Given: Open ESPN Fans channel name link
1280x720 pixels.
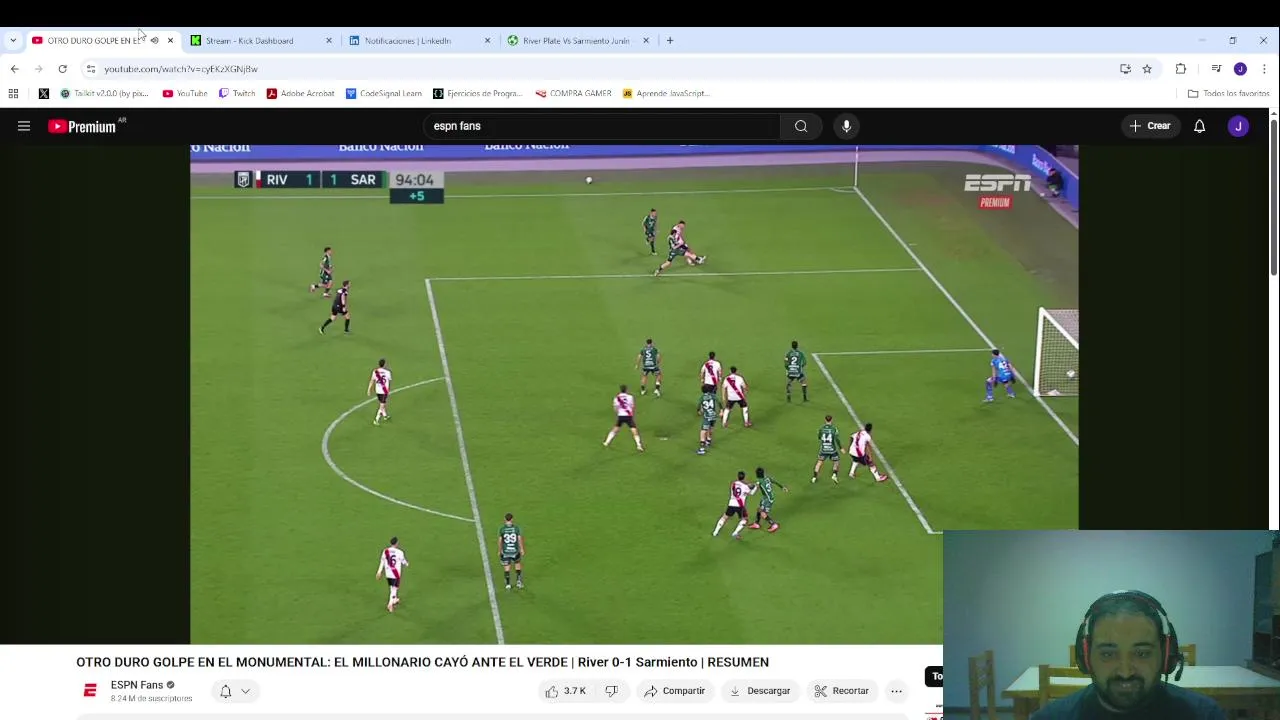Looking at the screenshot, I should tap(137, 685).
